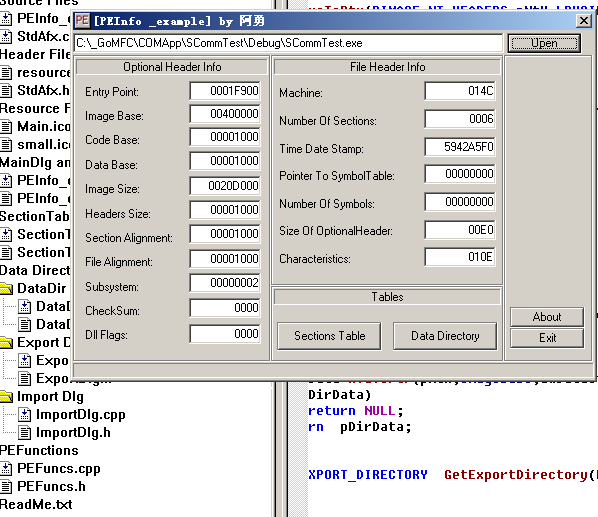This screenshot has width=598, height=517.
Task: Click the Import Dlg folder icon
Action: point(6,397)
